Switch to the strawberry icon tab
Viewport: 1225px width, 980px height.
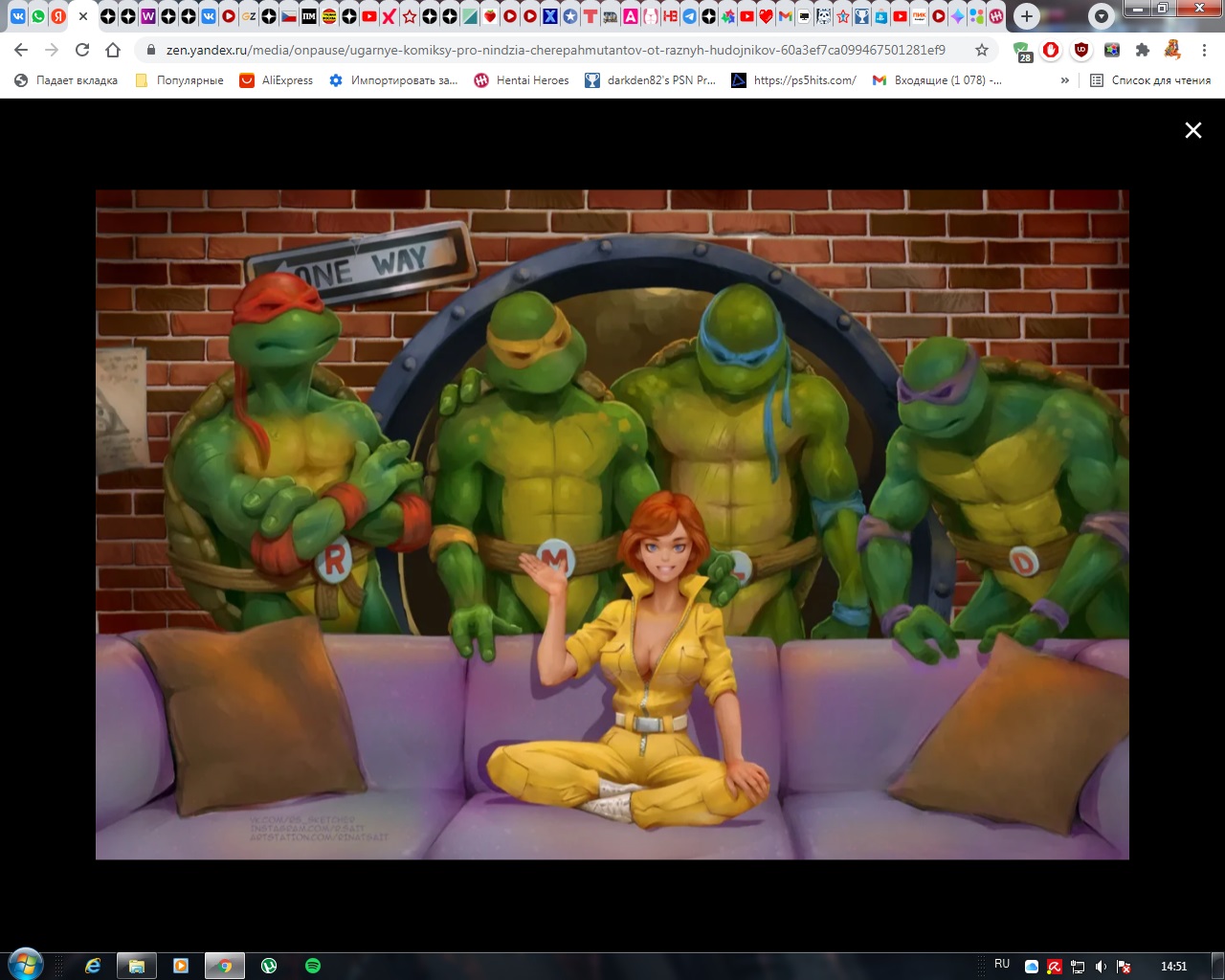click(x=490, y=16)
